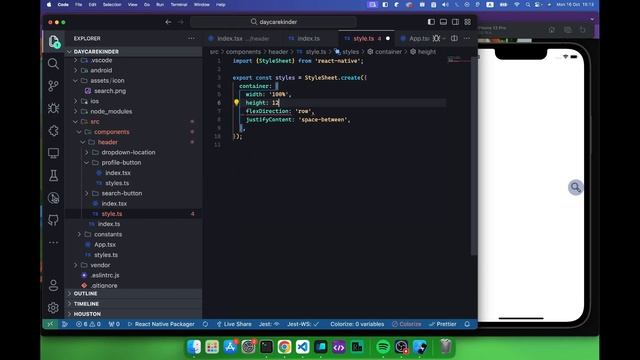Open the Manage gear menu
Screen dimensions: 640x360
pyautogui.click(x=53, y=307)
